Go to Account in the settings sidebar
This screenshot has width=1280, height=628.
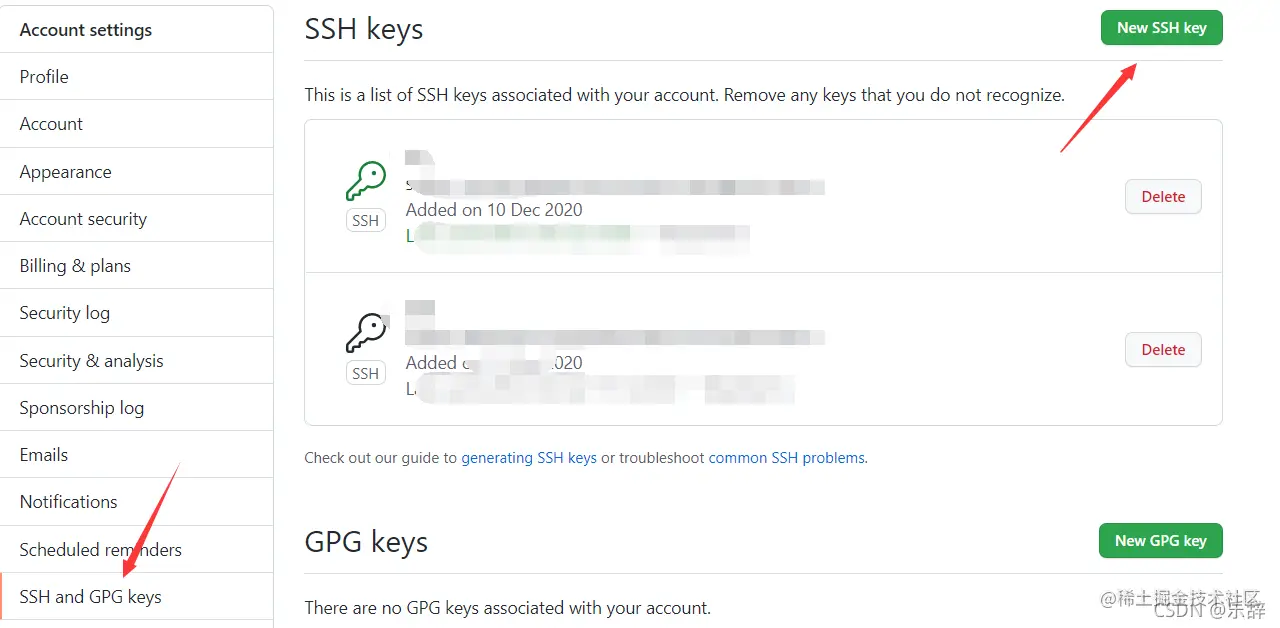pos(51,124)
